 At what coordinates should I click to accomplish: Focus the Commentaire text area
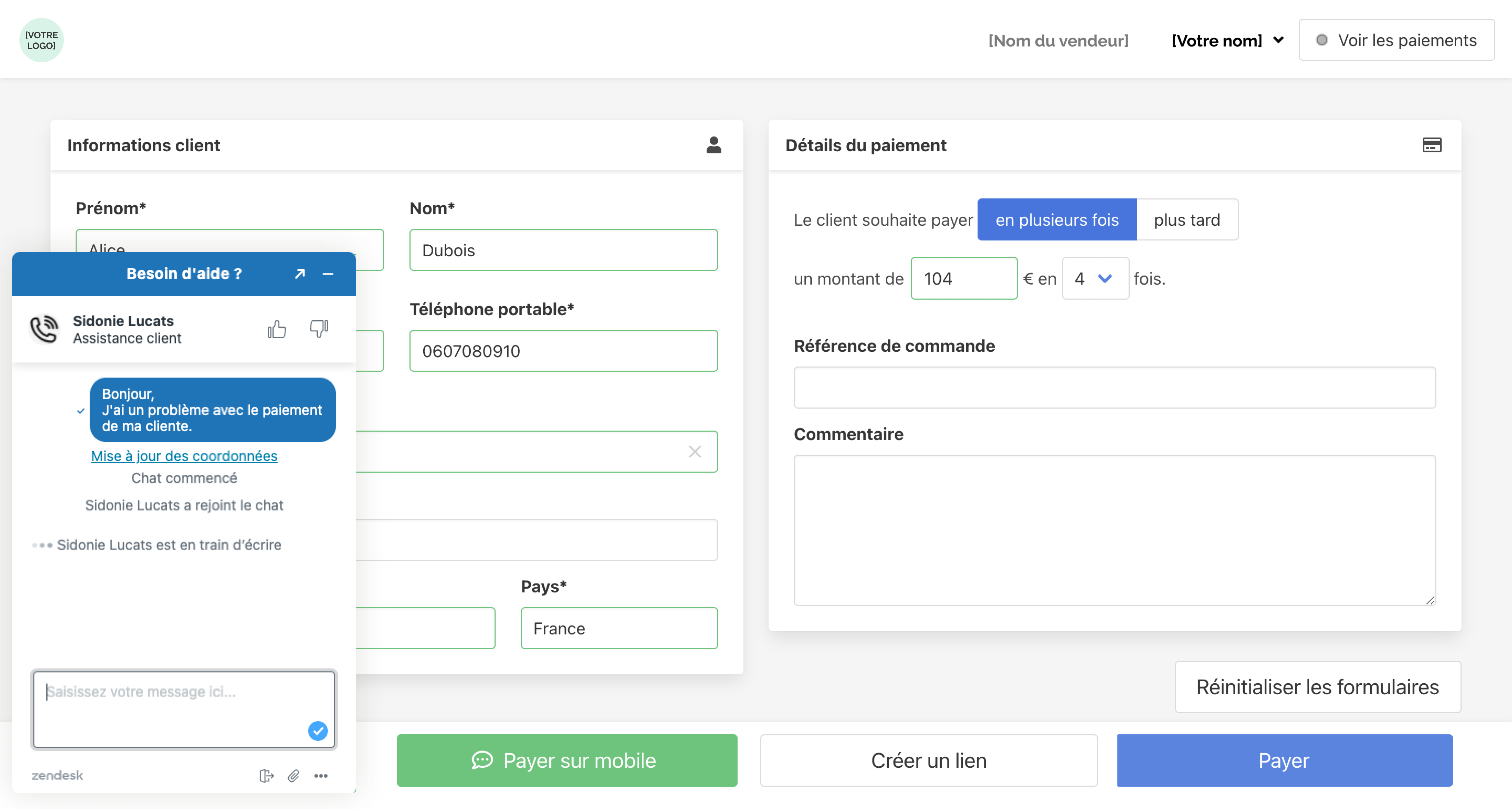(1114, 530)
